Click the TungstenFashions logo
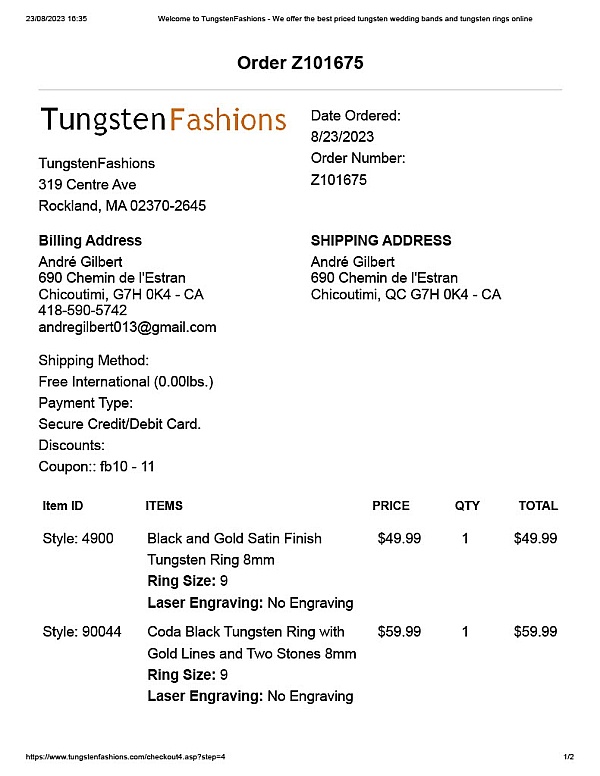600x776 pixels. tap(163, 121)
